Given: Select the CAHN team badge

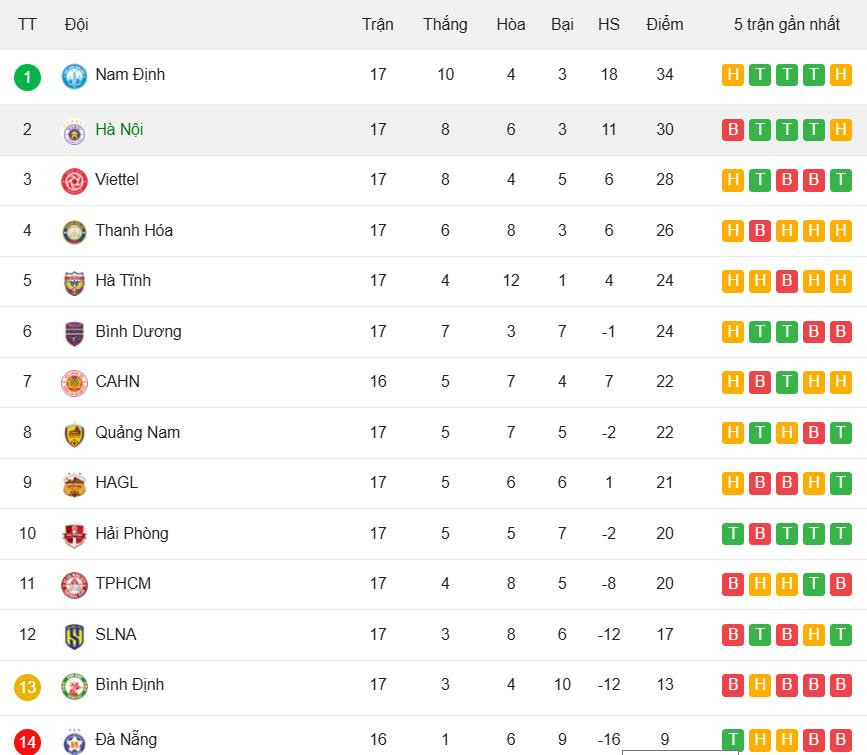Looking at the screenshot, I should 74,383.
